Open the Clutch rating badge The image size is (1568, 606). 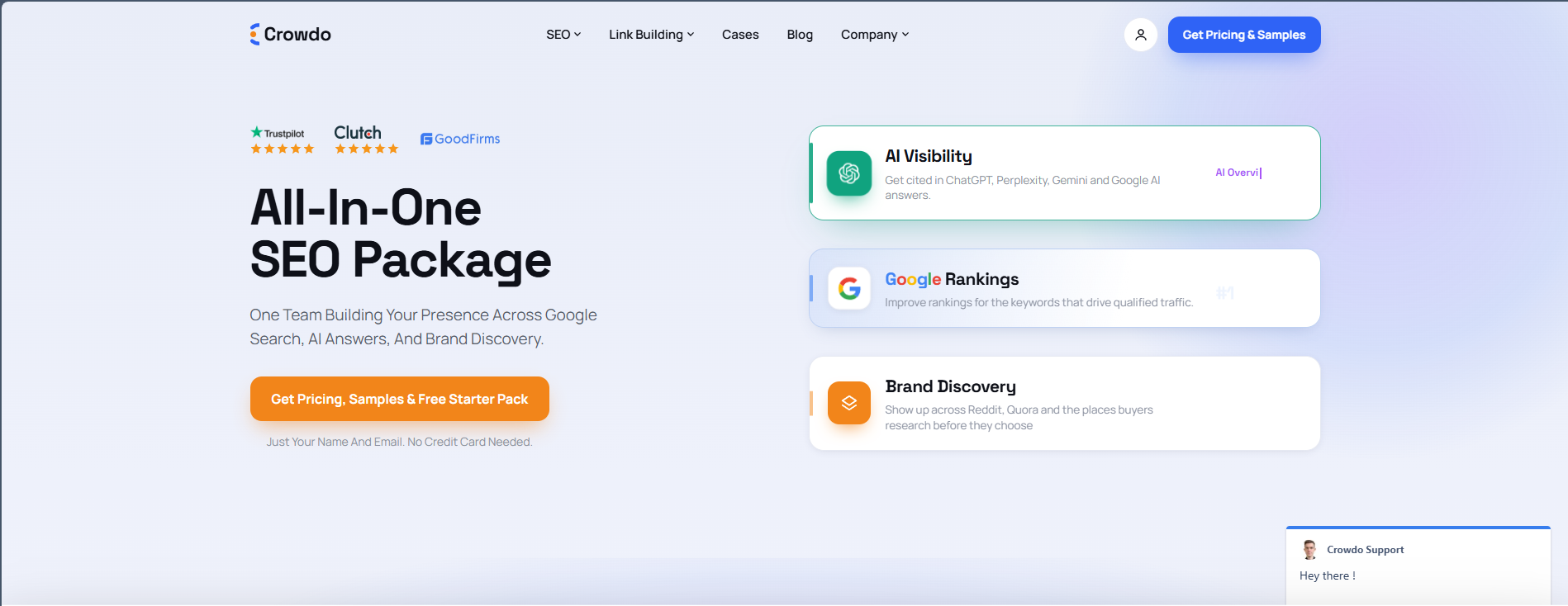366,140
